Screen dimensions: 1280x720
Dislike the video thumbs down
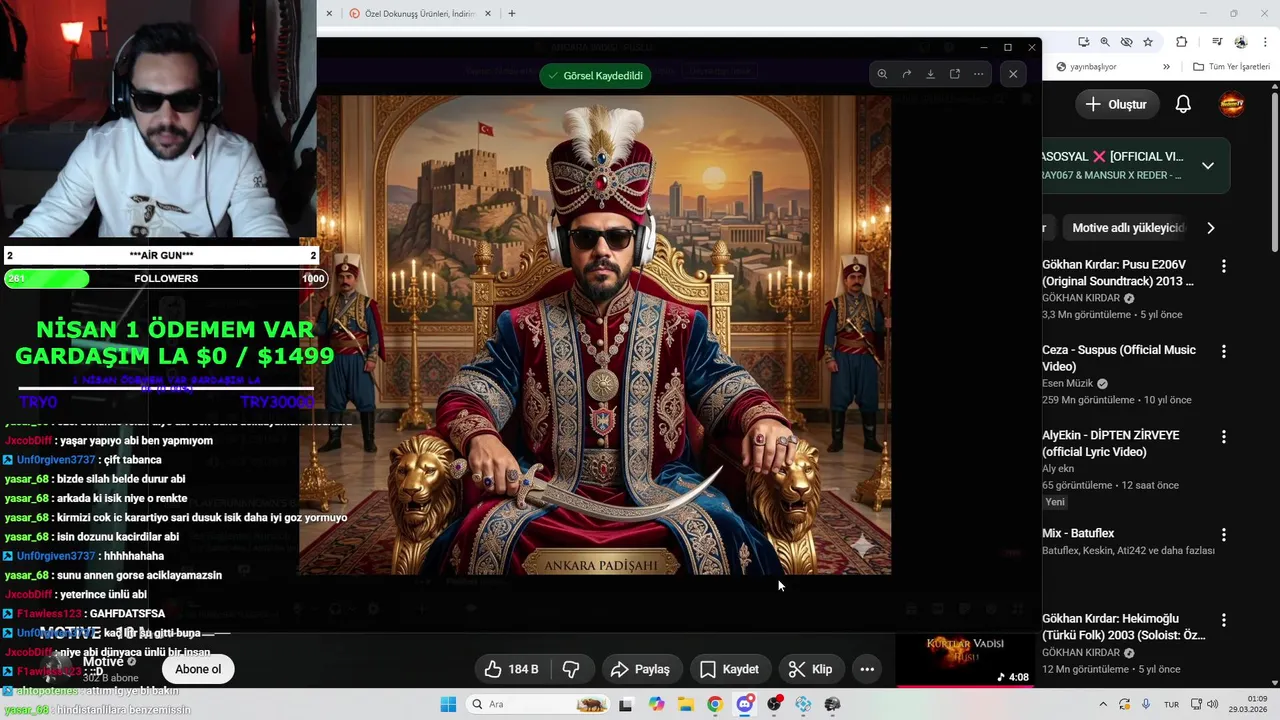pyautogui.click(x=572, y=669)
